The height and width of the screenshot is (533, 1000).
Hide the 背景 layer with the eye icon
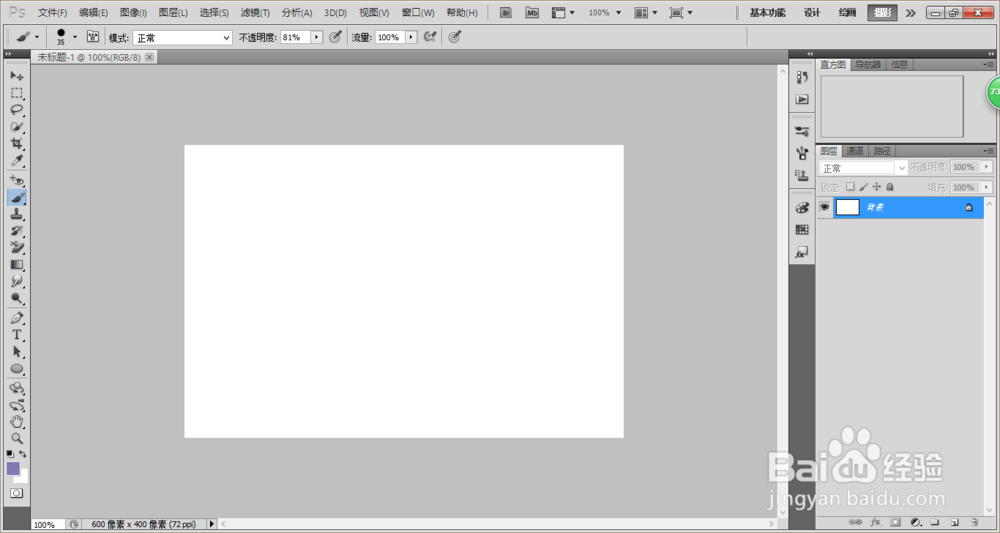[825, 207]
